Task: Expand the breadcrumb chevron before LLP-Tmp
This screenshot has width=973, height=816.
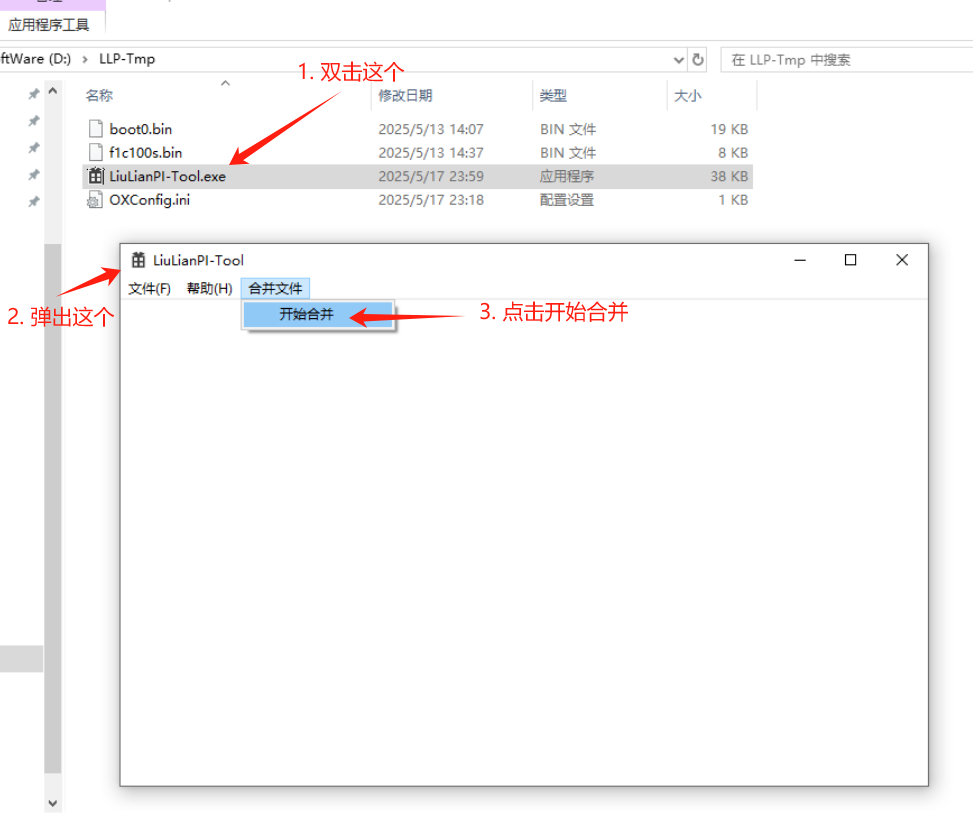Action: pos(85,60)
